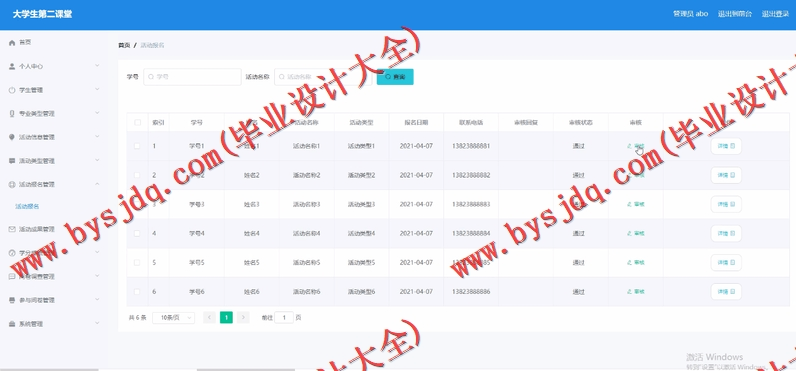Tick the checkbox for row 学号4

point(137,233)
